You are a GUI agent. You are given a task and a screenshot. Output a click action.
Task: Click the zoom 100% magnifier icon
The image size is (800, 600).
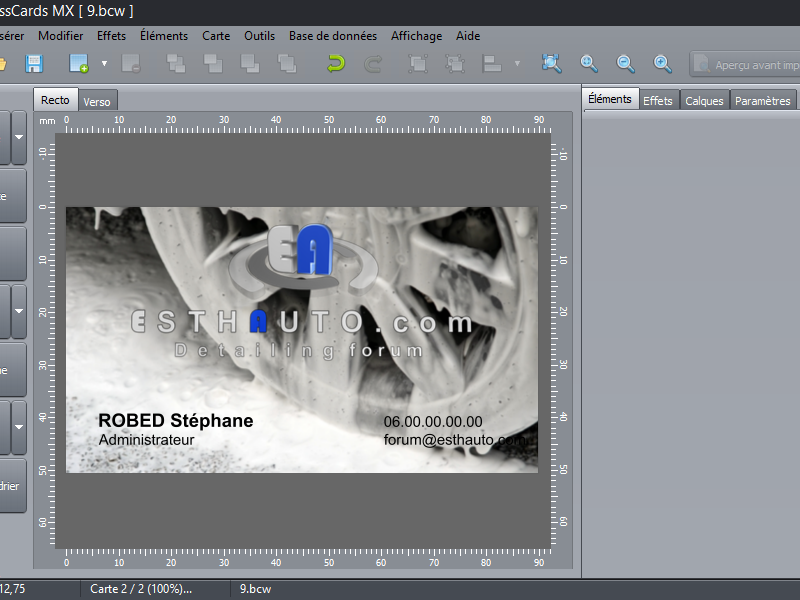(589, 64)
